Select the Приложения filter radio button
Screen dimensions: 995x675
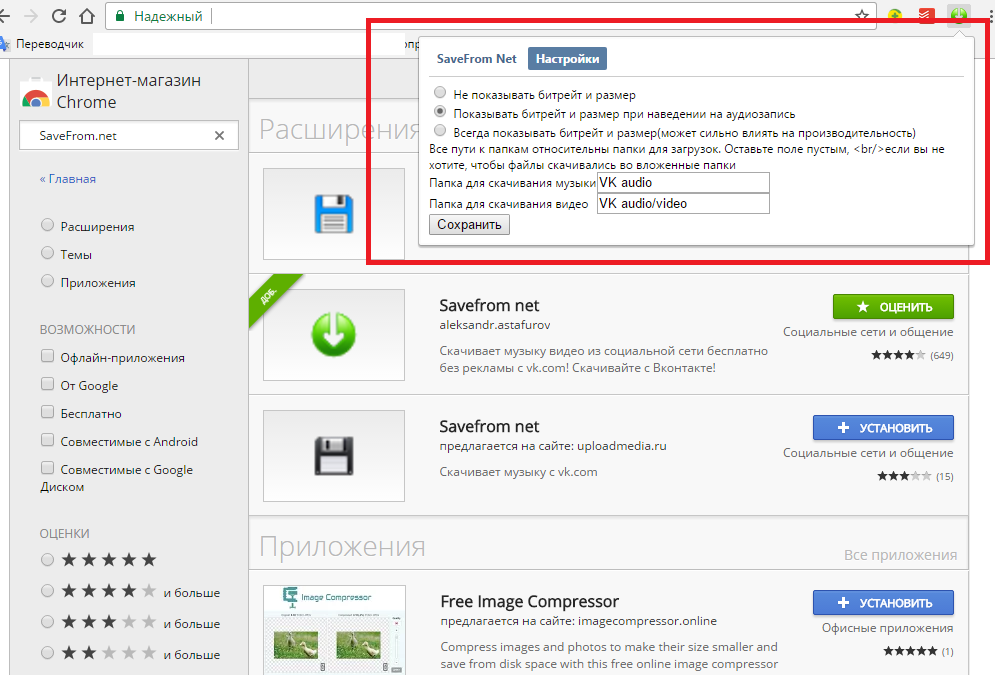pyautogui.click(x=47, y=280)
